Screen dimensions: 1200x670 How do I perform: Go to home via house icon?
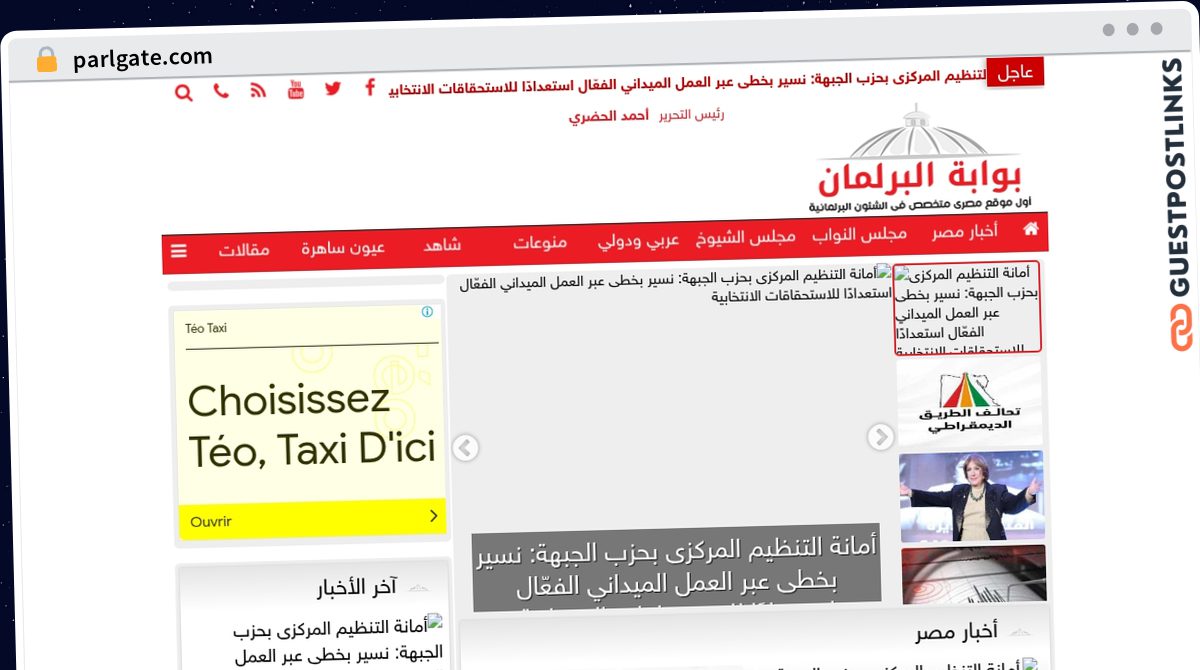click(x=1031, y=229)
